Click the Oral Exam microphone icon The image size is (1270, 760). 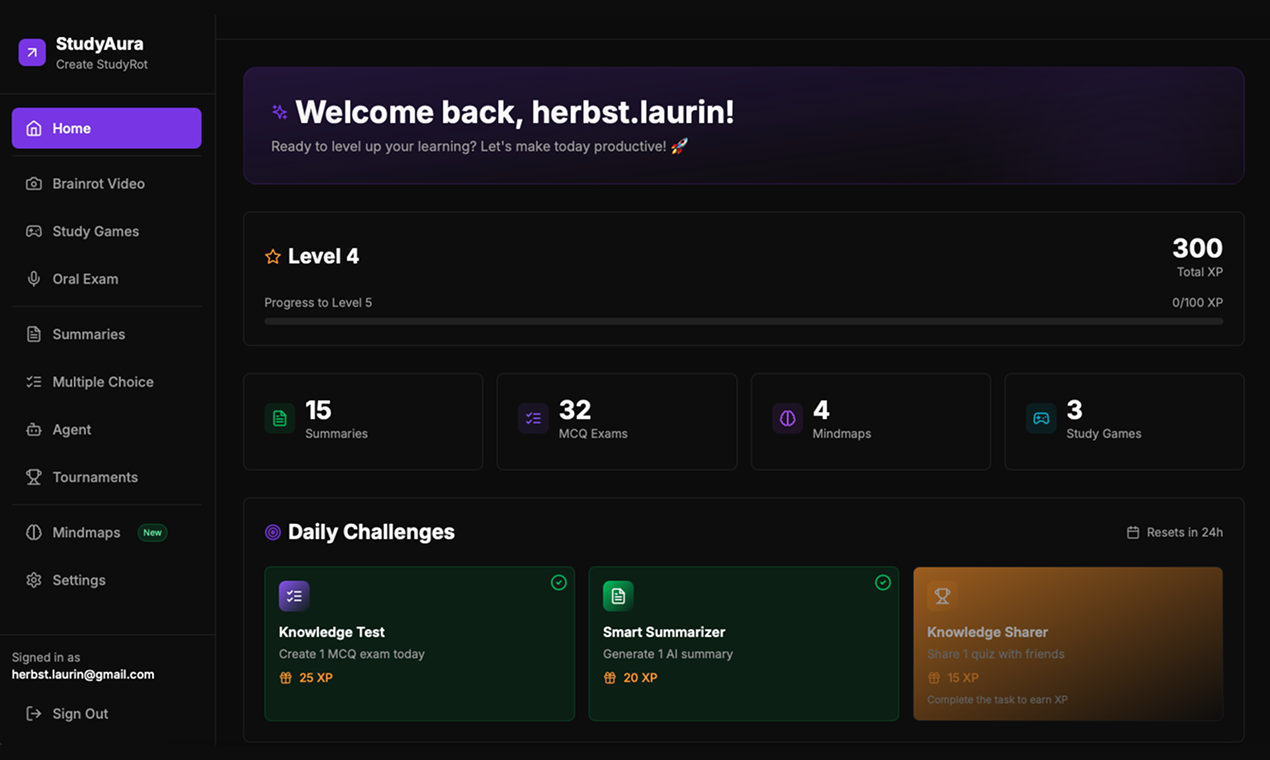tap(34, 279)
